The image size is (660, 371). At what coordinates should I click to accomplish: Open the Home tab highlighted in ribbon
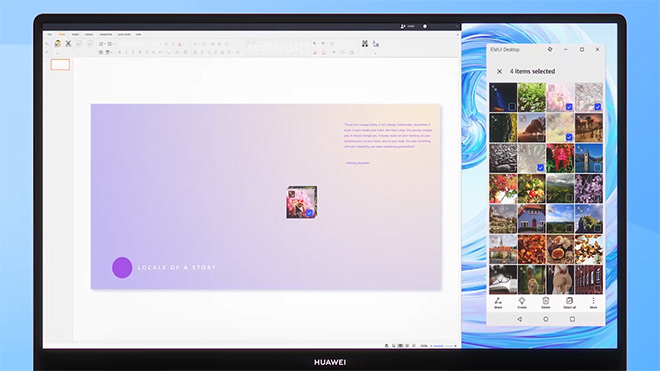62,35
